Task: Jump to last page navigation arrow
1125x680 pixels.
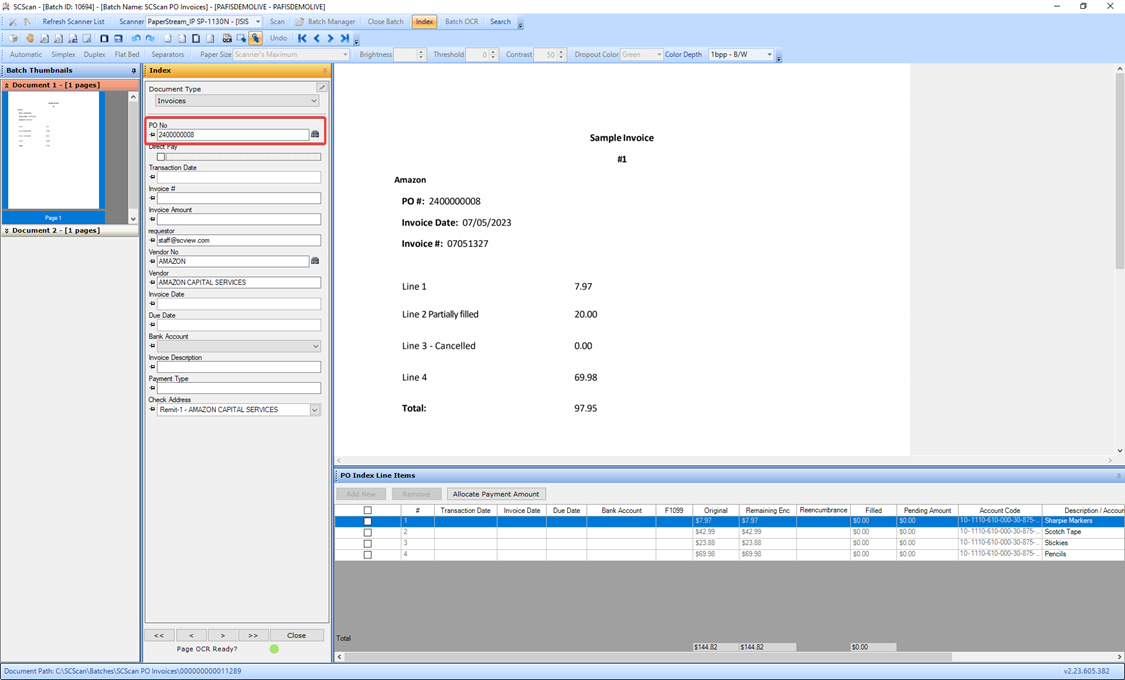Action: pyautogui.click(x=345, y=38)
